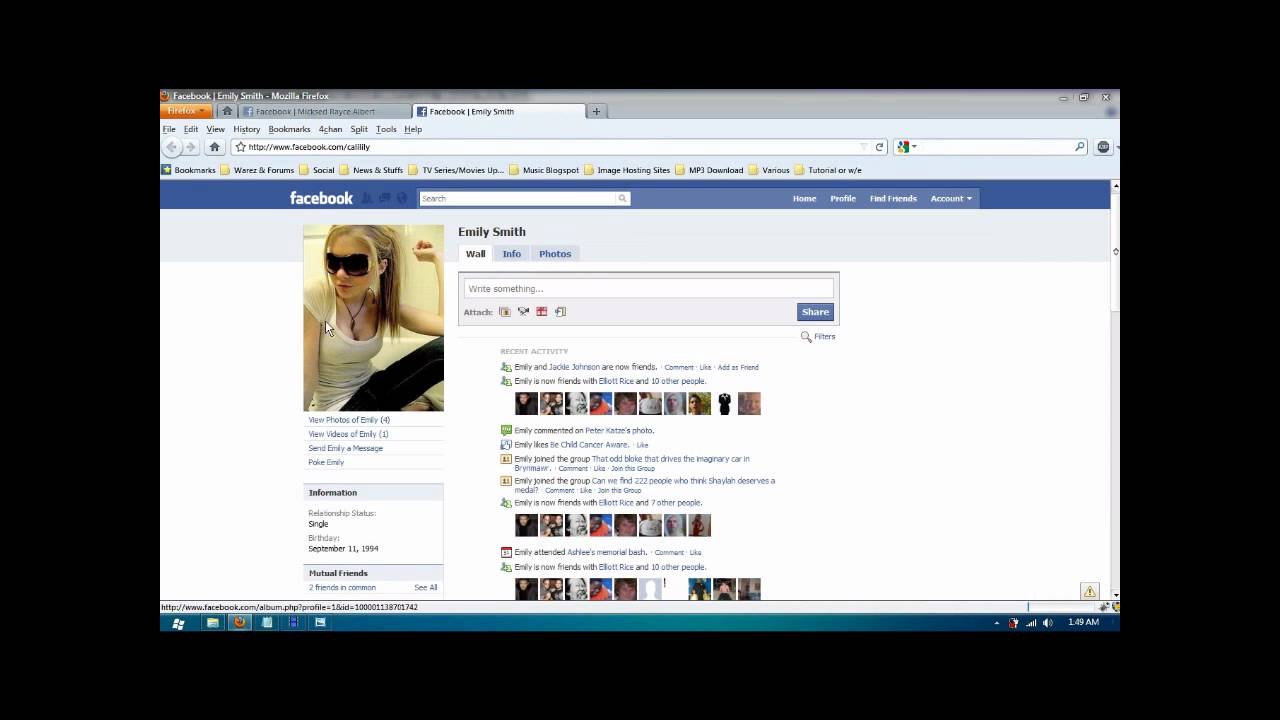This screenshot has height=720, width=1280.
Task: Attach a link using last Attach icon
Action: coord(560,312)
